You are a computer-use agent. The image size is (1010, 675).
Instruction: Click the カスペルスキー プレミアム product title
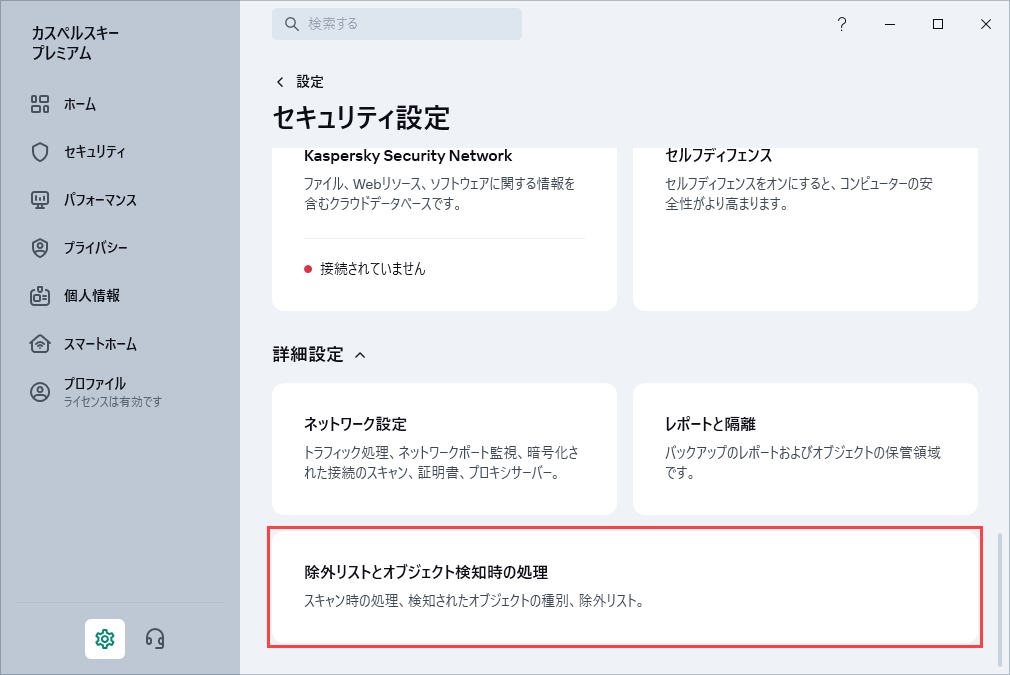(75, 43)
